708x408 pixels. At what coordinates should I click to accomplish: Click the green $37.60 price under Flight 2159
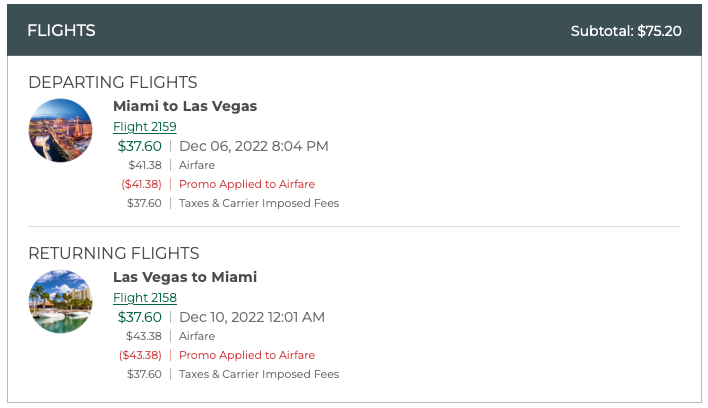140,146
